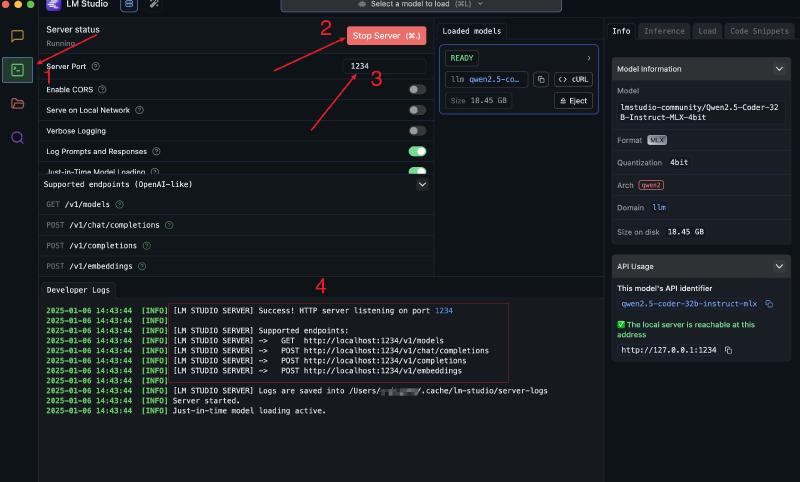The width and height of the screenshot is (800, 482).
Task: Click the help icon next to /v1/chat/completions
Action: [x=169, y=225]
